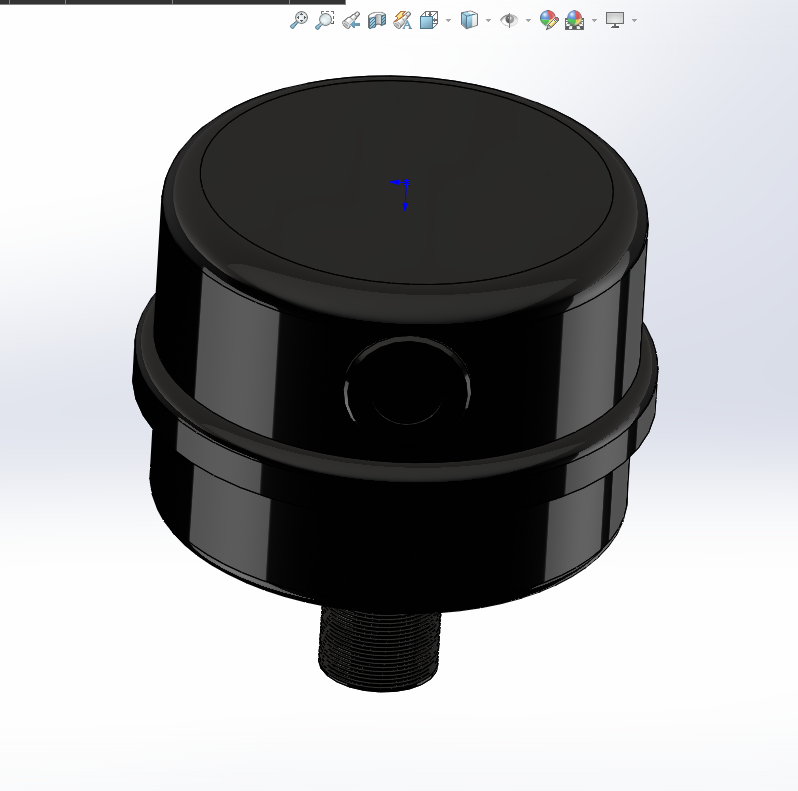Select the threaded stud at the bottom
The image size is (798, 791).
tap(380, 649)
